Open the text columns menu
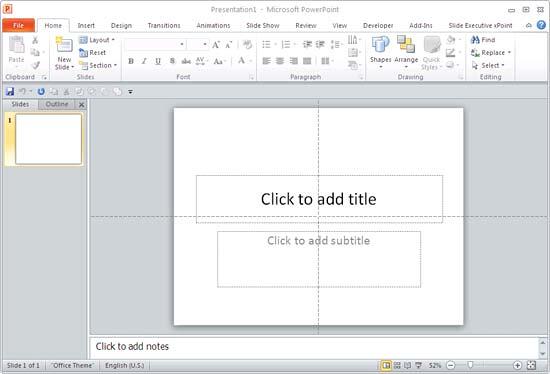 click(327, 61)
